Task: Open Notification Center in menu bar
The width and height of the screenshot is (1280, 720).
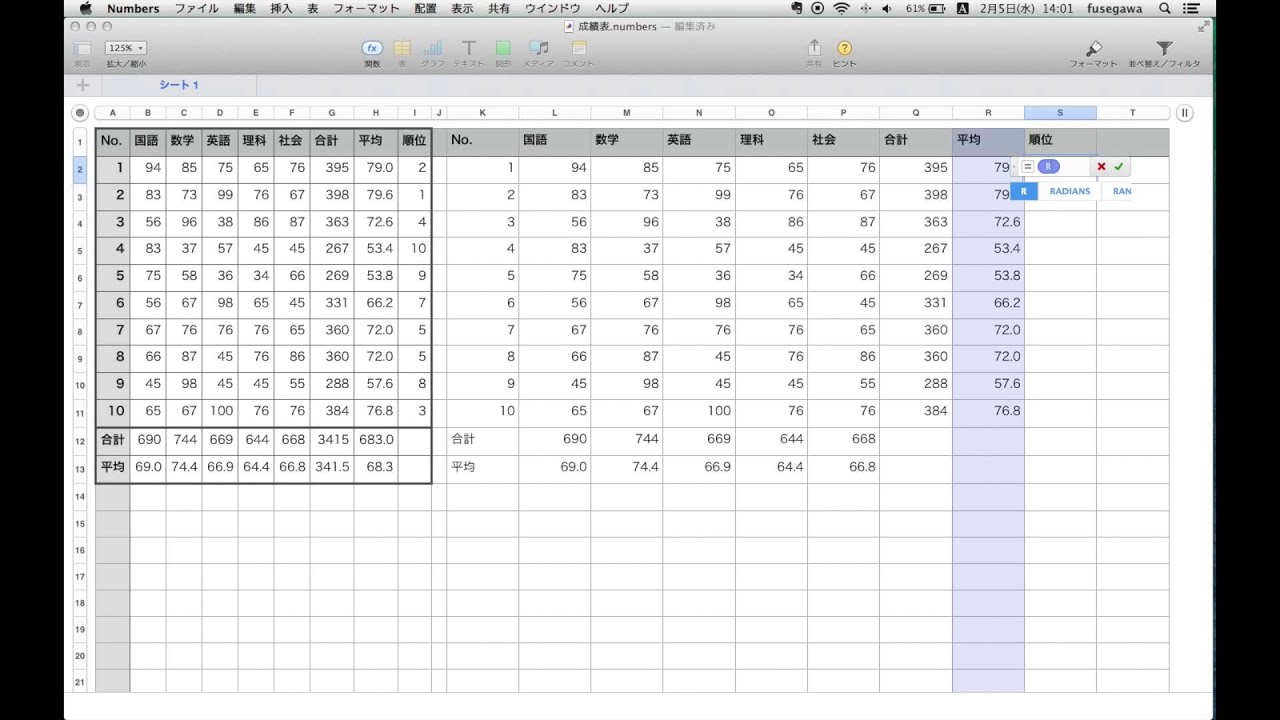Action: [x=1191, y=8]
